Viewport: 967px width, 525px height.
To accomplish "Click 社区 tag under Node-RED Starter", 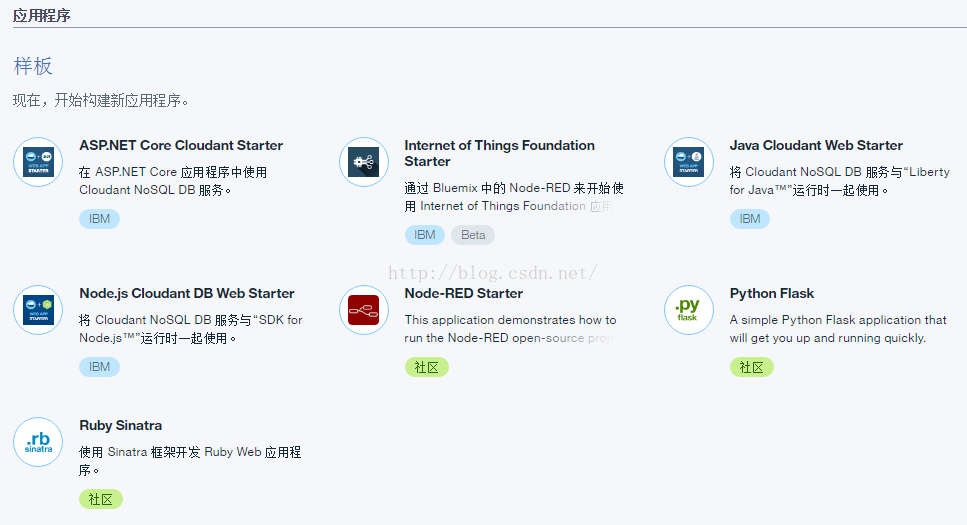I will (427, 367).
